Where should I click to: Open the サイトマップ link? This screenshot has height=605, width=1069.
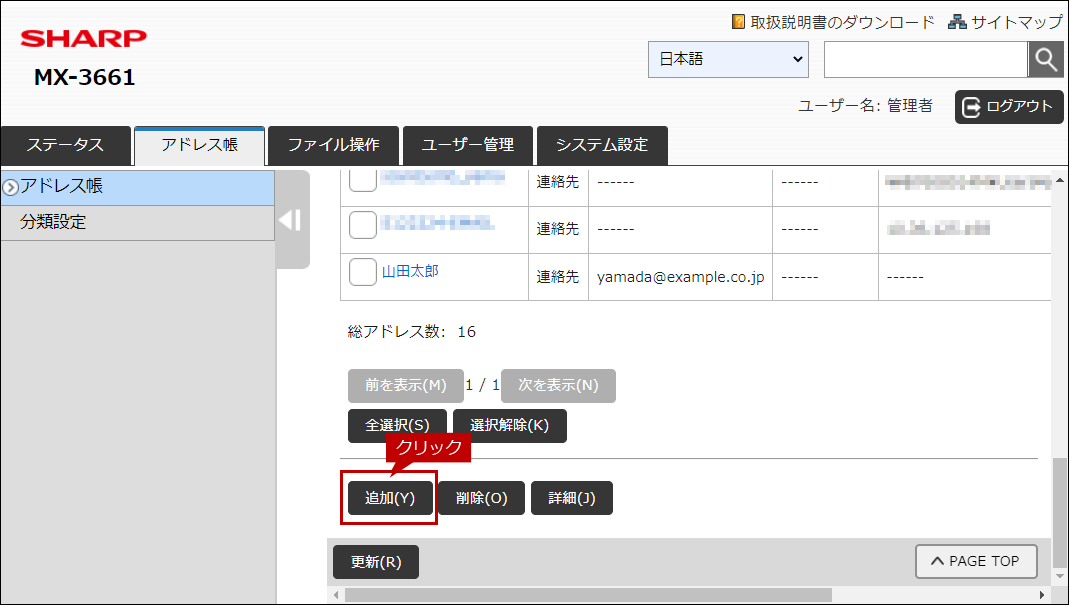(1017, 22)
